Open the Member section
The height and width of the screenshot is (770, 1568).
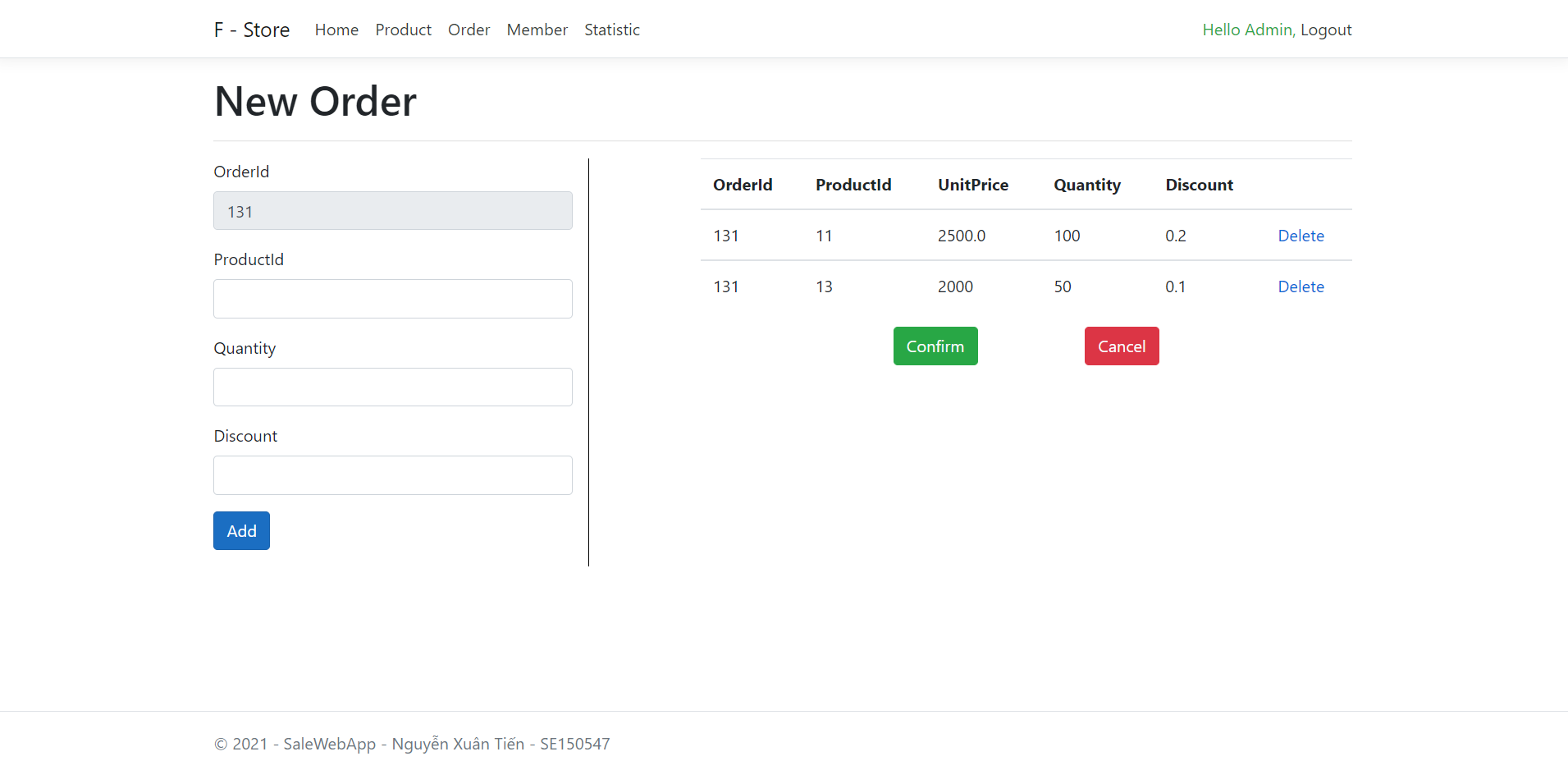tap(537, 30)
